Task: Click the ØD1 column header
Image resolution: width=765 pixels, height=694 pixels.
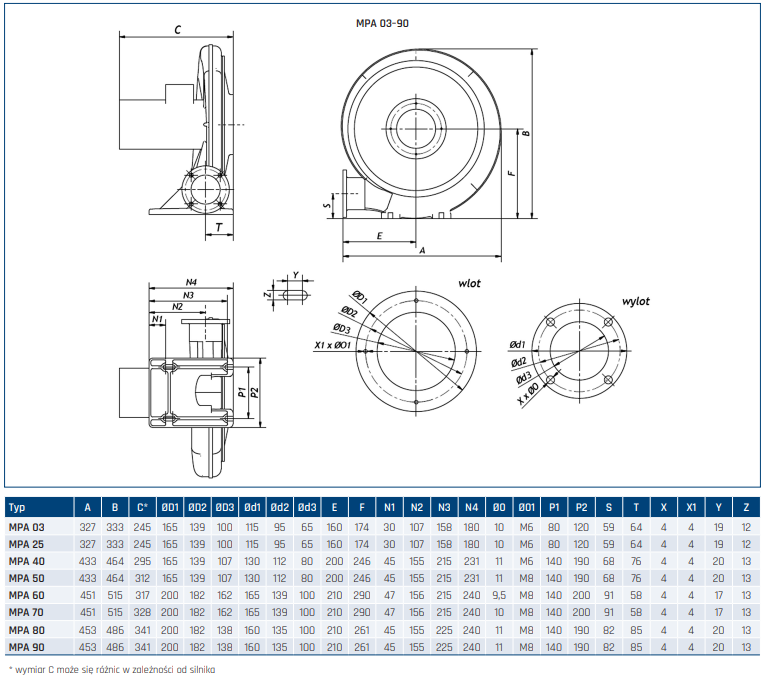Action: [170, 507]
